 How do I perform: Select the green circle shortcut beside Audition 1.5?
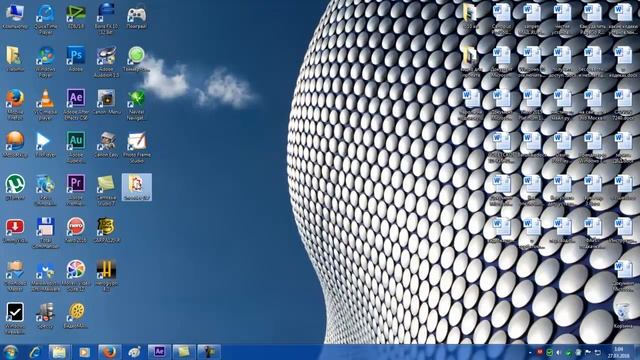pyautogui.click(x=137, y=59)
